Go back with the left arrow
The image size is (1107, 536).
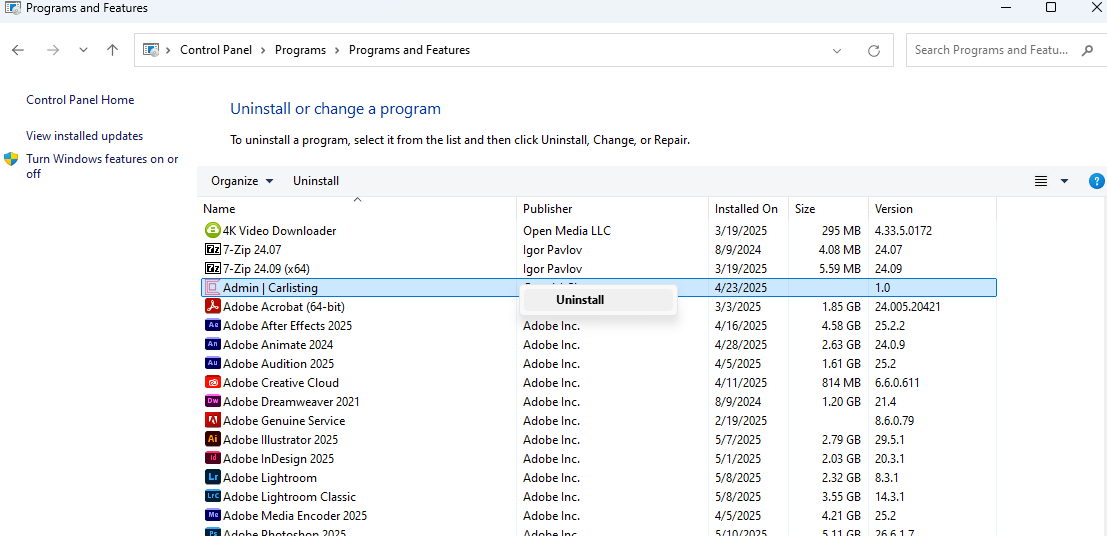pos(18,50)
